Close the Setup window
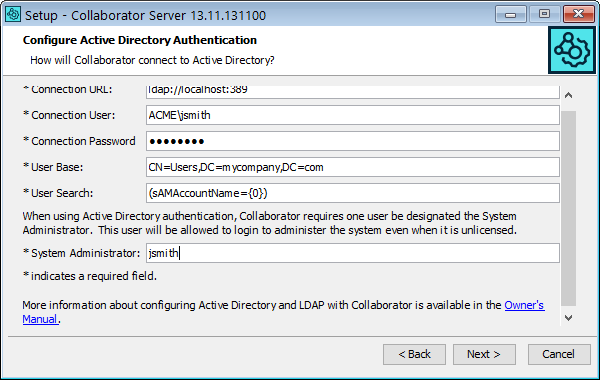Screen dimensions: 600x380 pyautogui.click(x=579, y=15)
